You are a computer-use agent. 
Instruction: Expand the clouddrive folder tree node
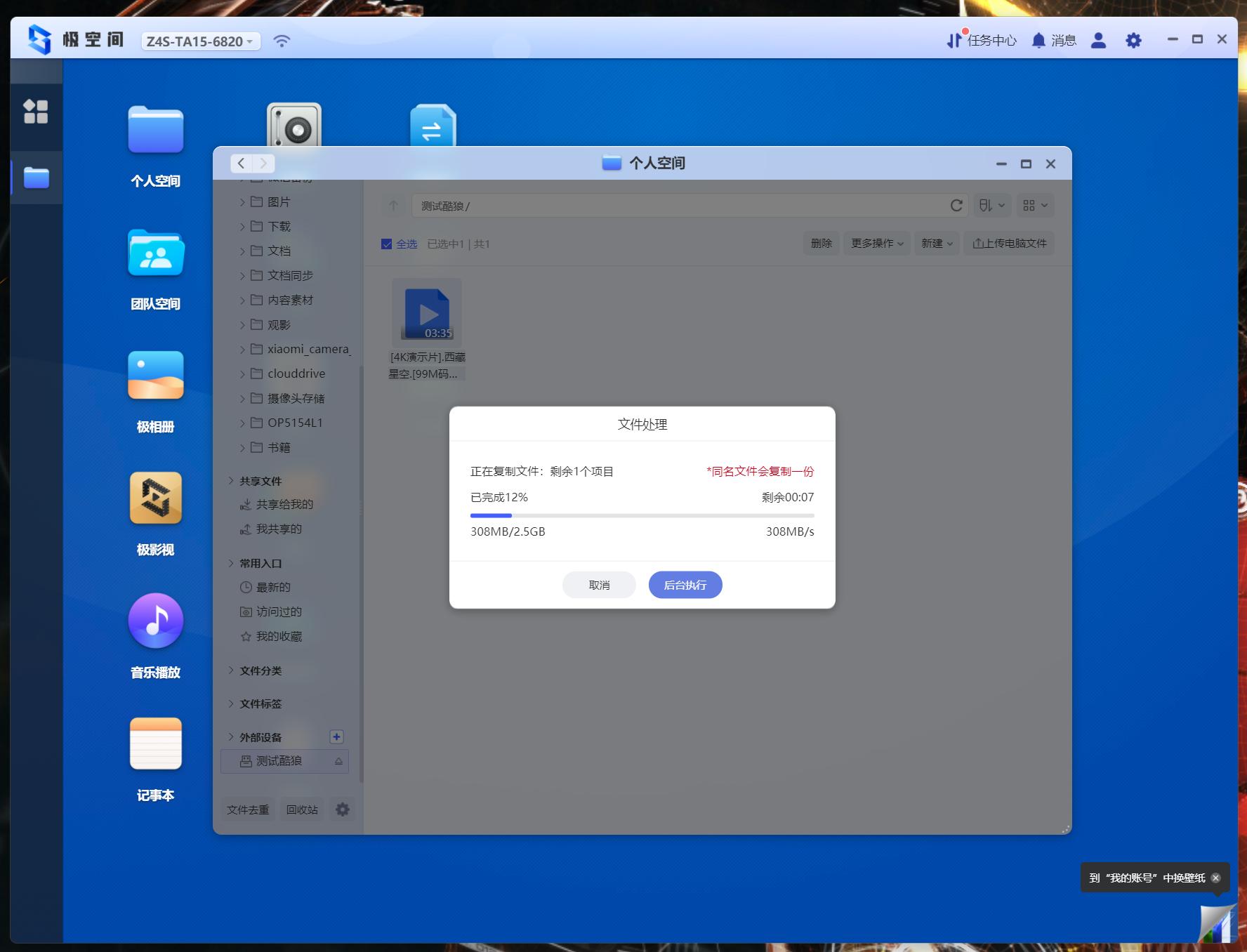point(242,373)
